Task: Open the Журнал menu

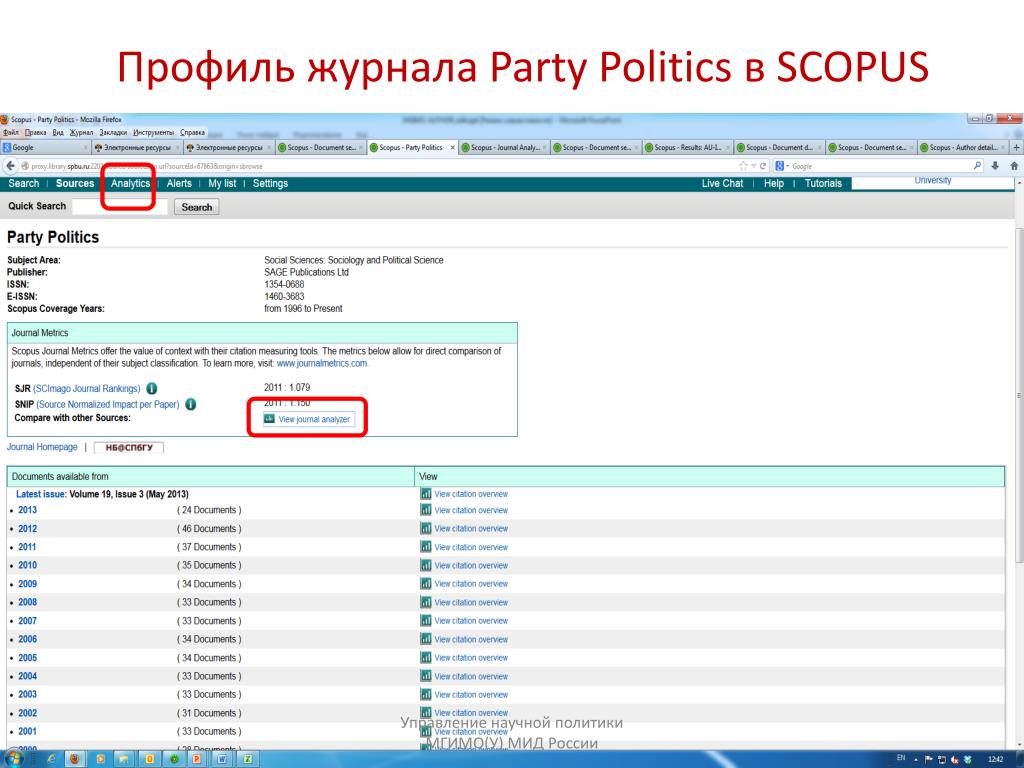Action: [81, 133]
